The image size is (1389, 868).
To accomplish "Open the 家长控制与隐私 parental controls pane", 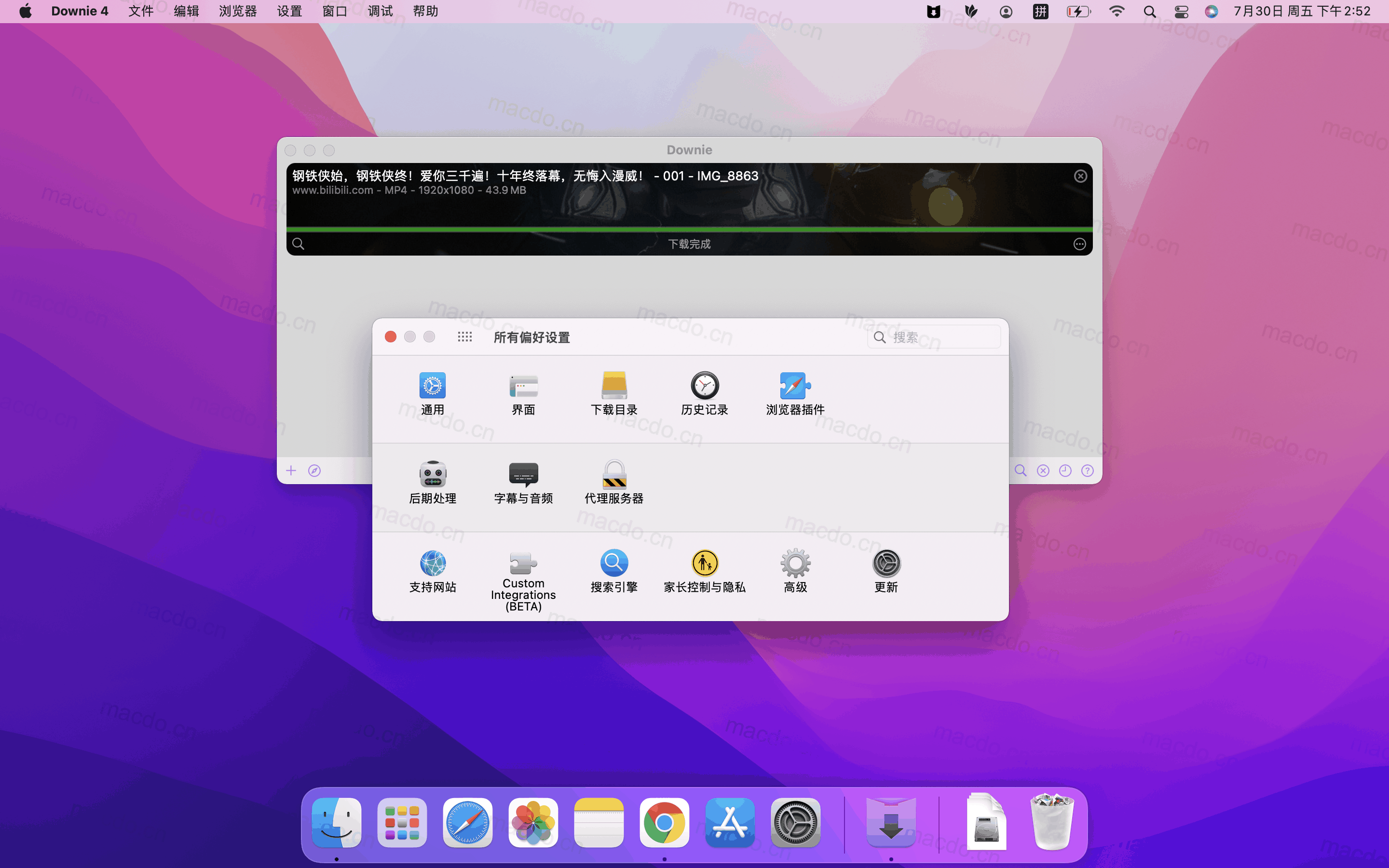I will pyautogui.click(x=704, y=571).
